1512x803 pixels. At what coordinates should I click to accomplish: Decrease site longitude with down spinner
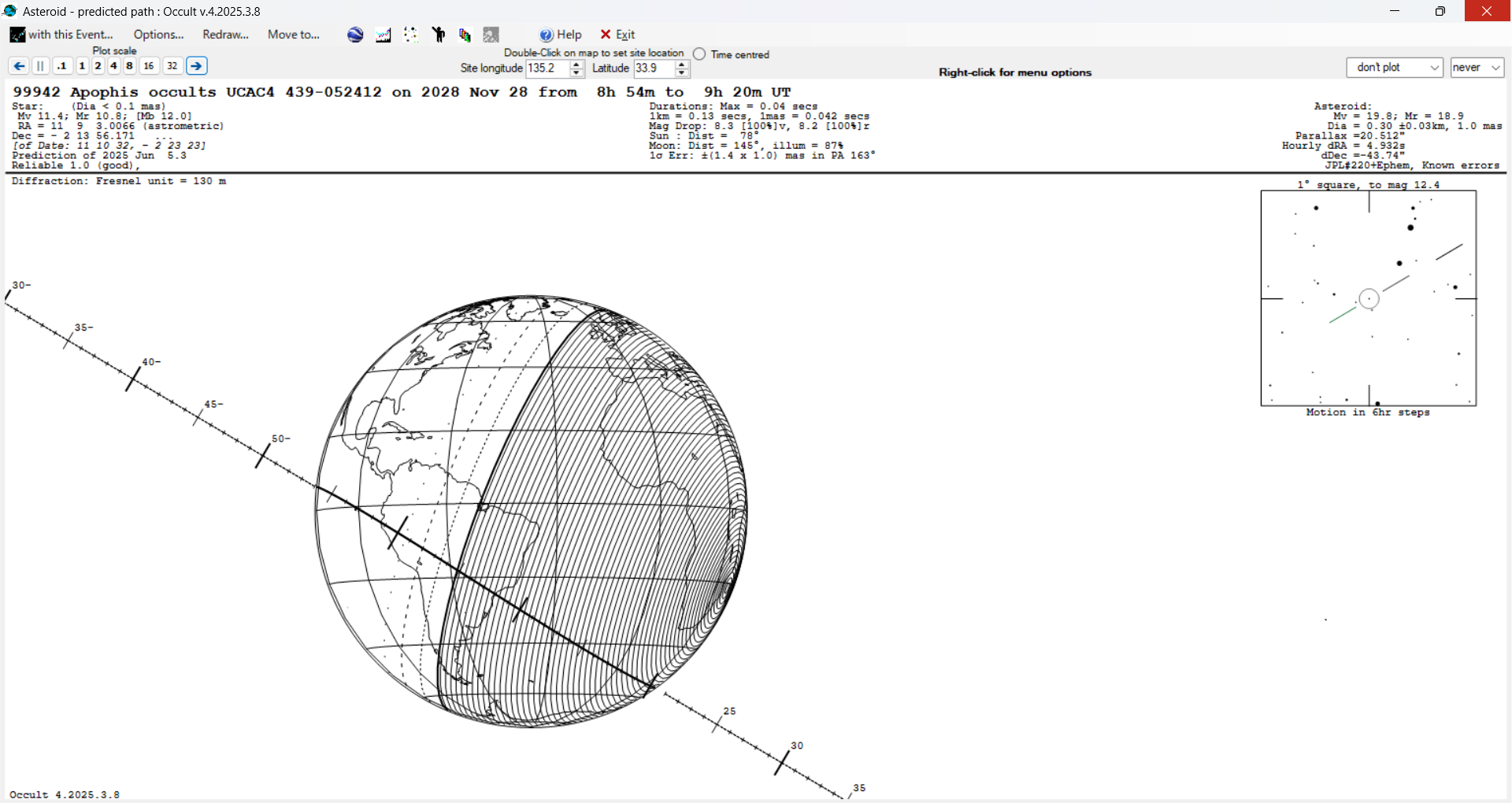(576, 72)
